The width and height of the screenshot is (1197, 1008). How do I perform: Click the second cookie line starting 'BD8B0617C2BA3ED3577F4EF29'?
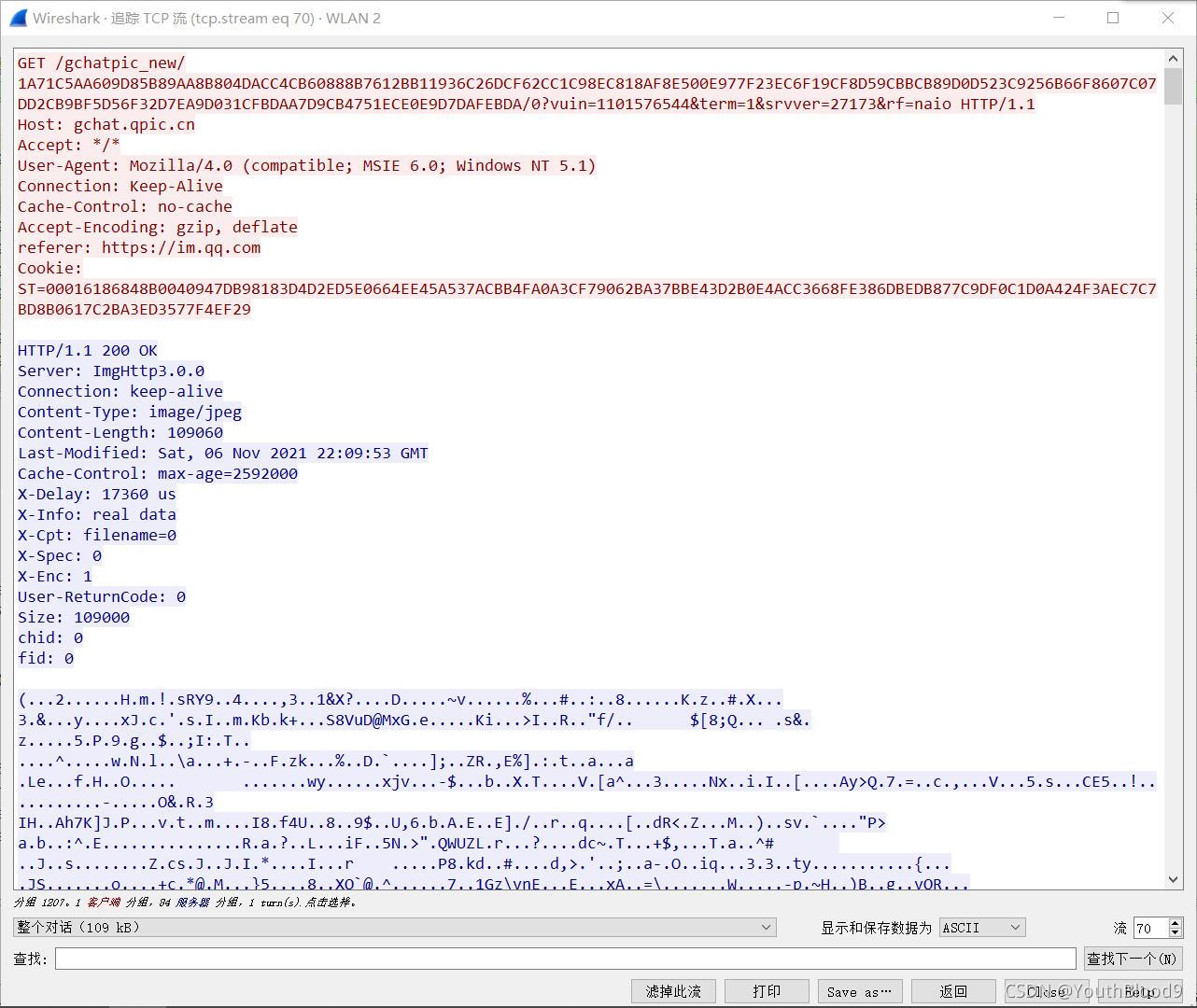[134, 309]
